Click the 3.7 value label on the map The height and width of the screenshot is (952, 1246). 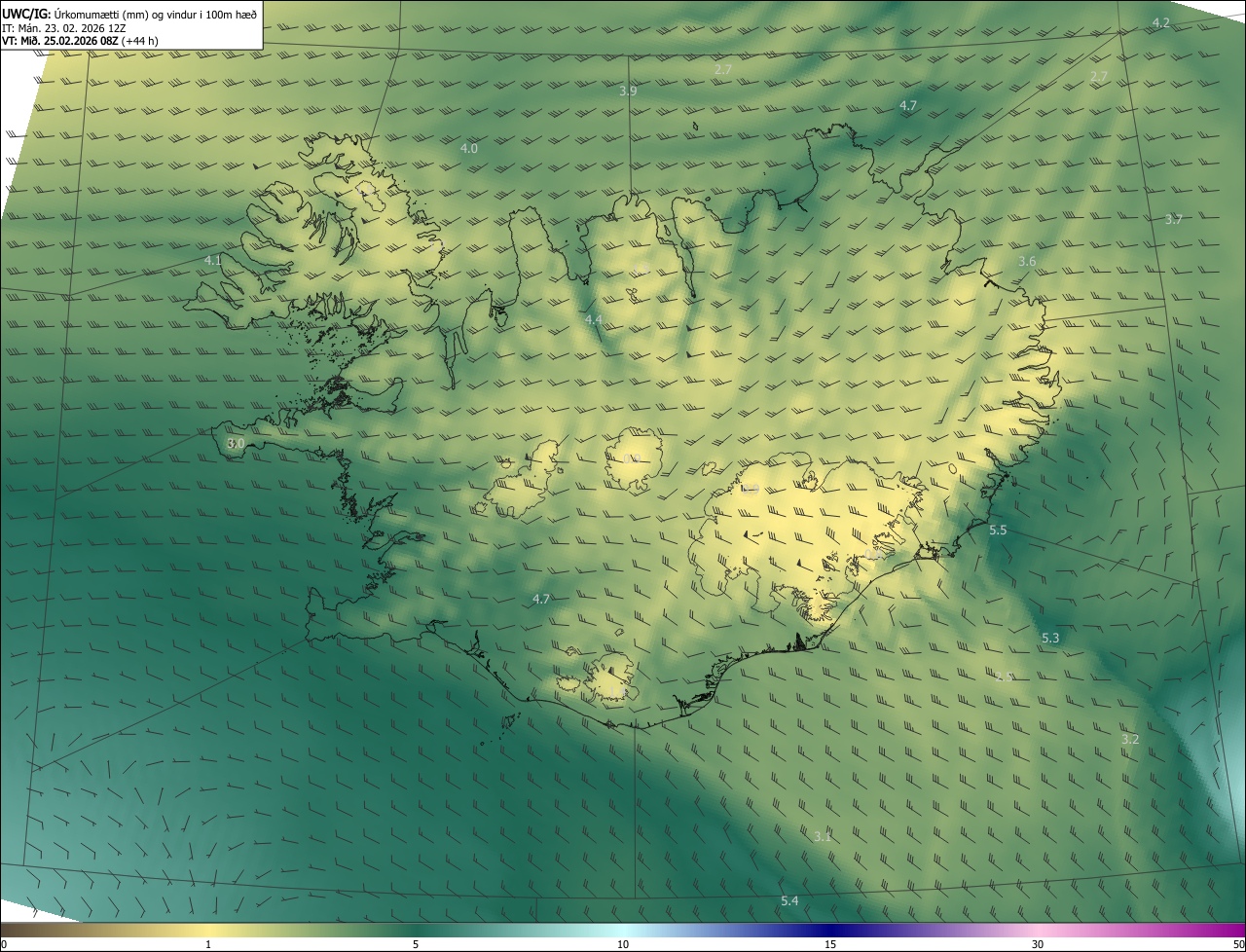1174,219
